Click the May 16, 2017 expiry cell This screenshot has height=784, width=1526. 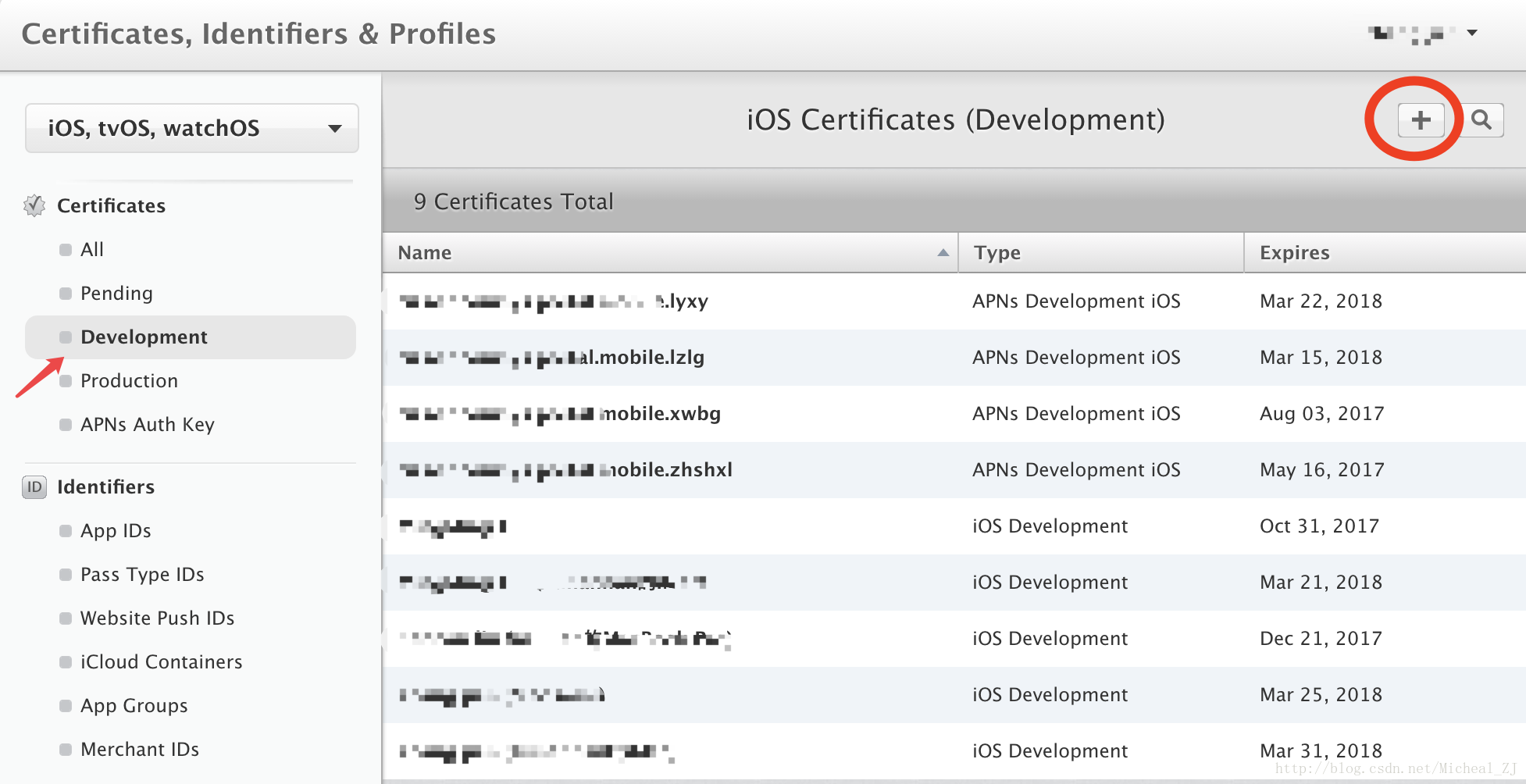[x=1321, y=469]
